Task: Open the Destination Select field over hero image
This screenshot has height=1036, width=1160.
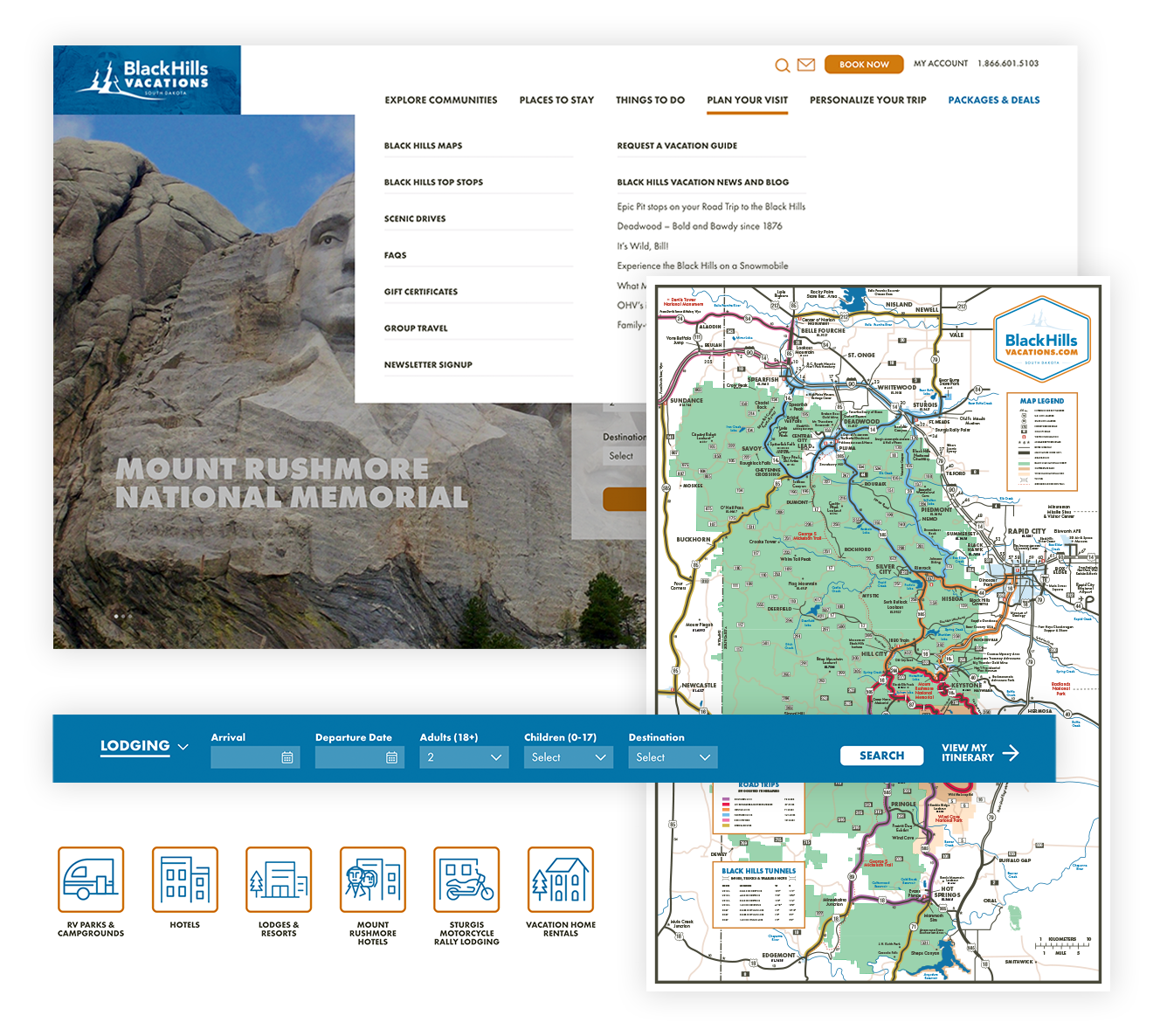Action: (x=625, y=456)
